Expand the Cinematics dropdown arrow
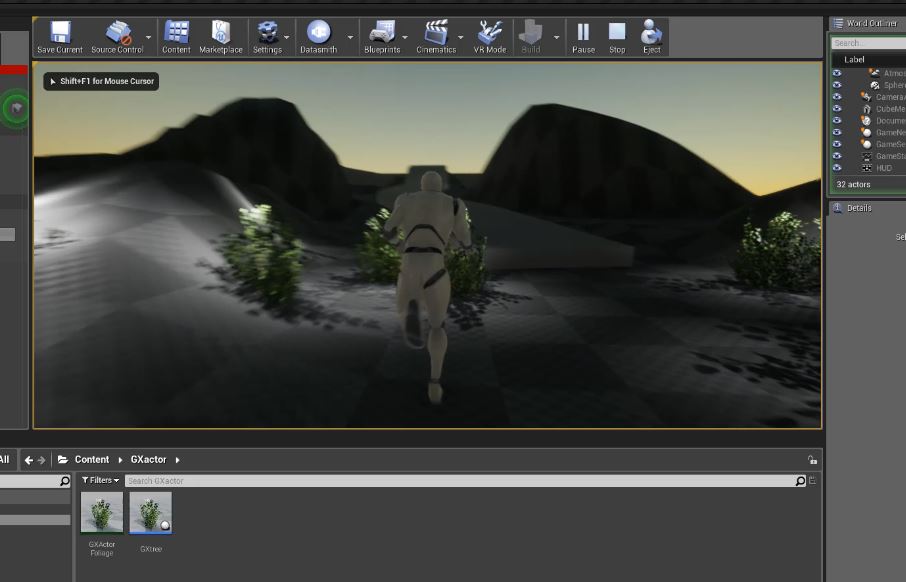Screen dimensions: 906x582 pyautogui.click(x=461, y=37)
